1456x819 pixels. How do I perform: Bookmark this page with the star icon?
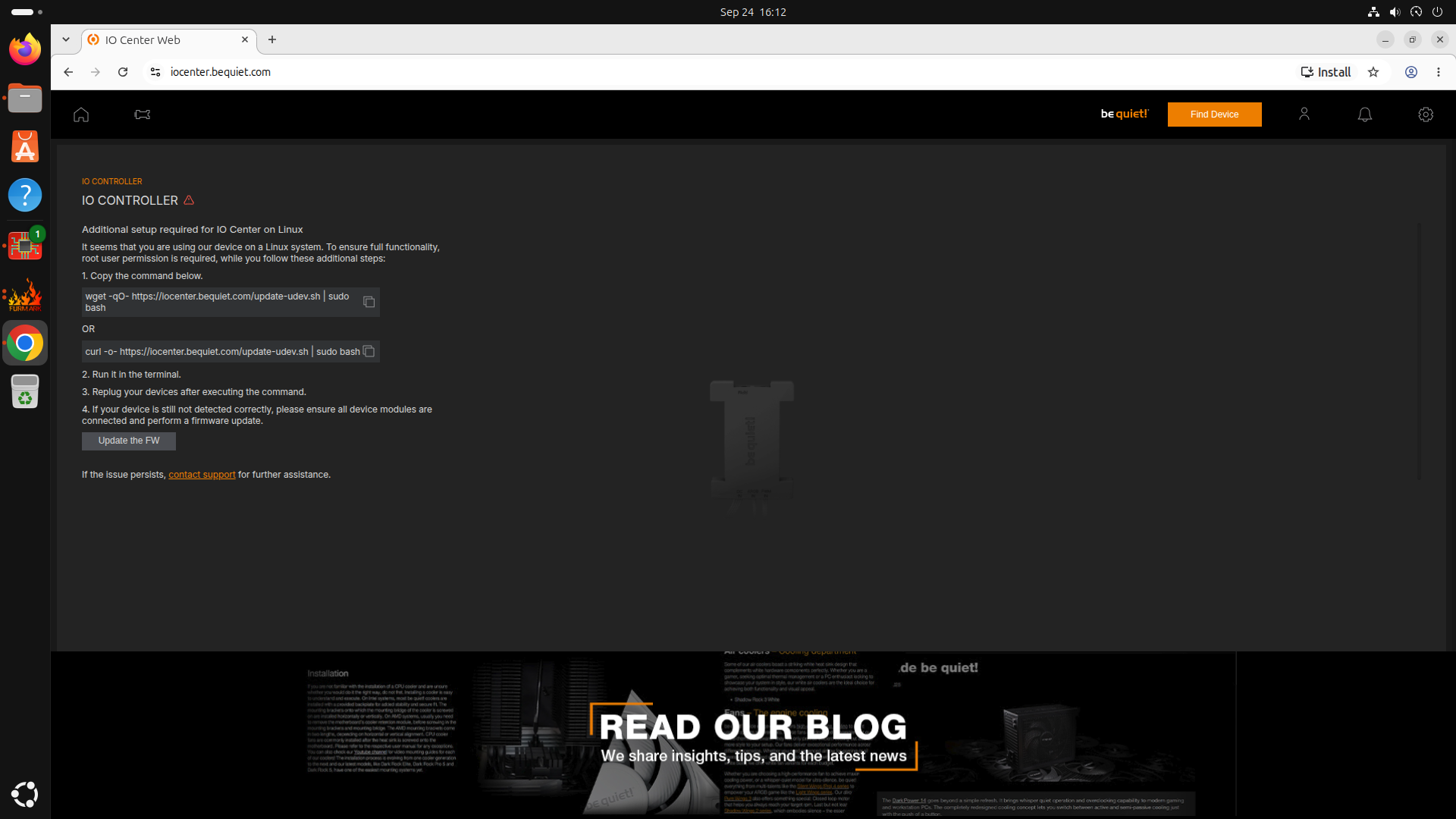(1373, 72)
